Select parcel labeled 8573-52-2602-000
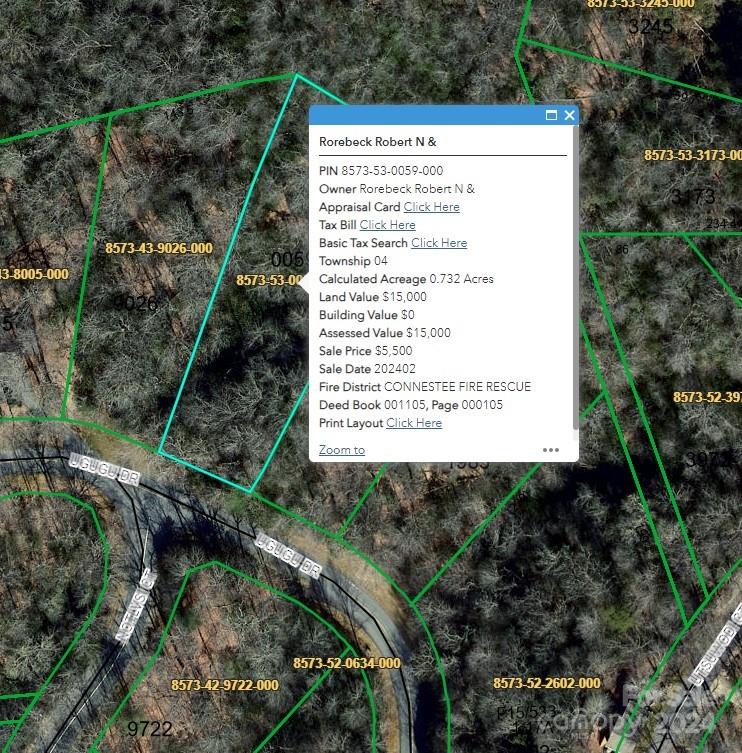The height and width of the screenshot is (753, 742). (547, 683)
